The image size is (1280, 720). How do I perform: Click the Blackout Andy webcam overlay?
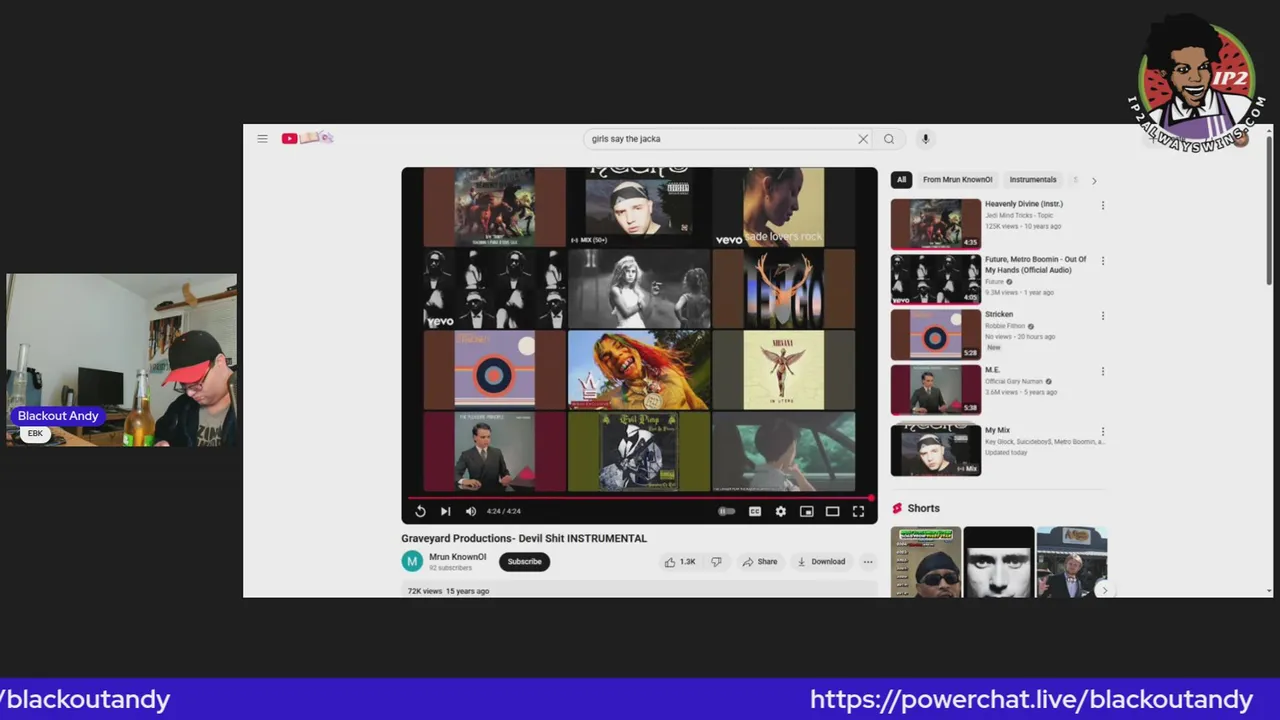pyautogui.click(x=122, y=360)
